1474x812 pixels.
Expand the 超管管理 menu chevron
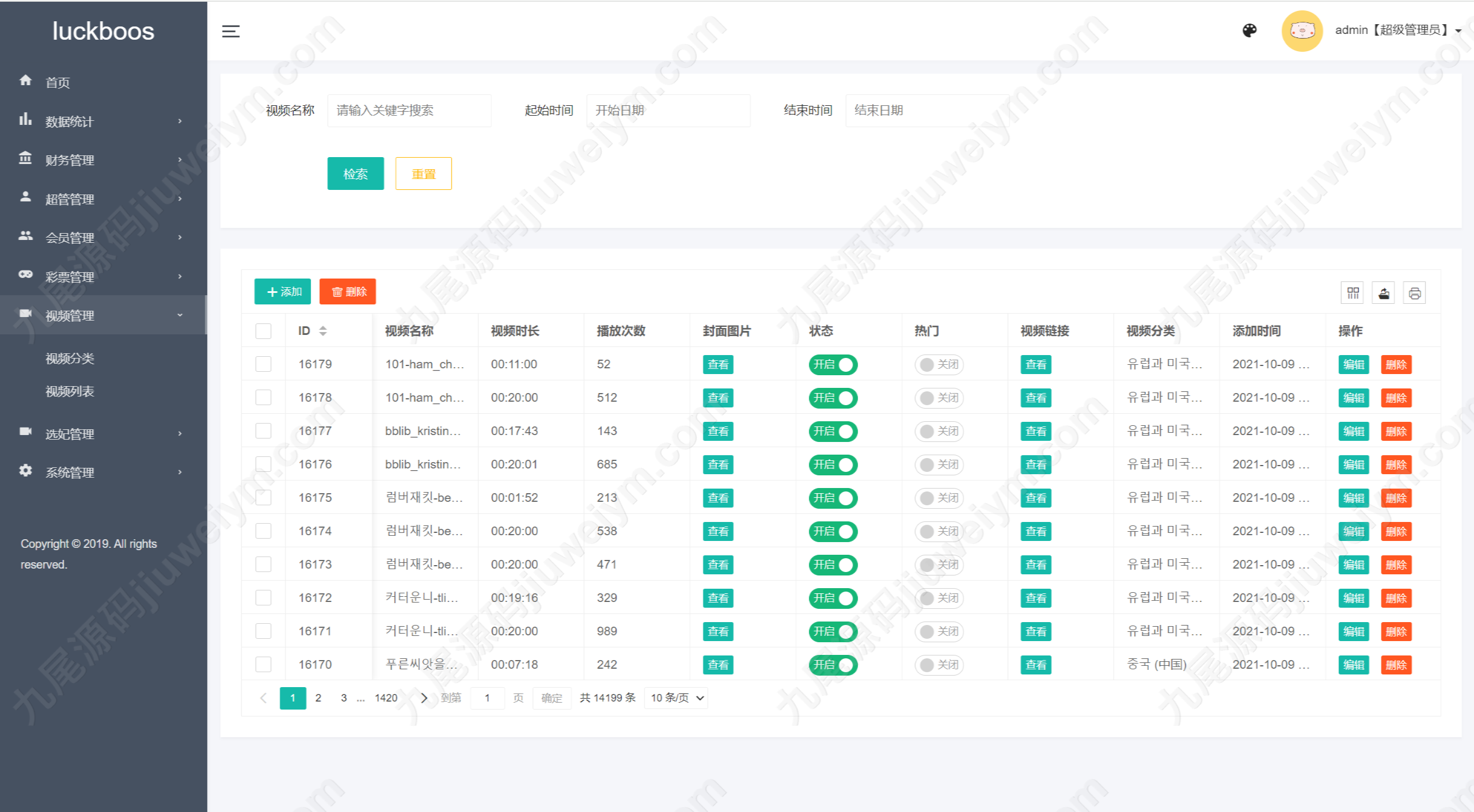click(180, 199)
